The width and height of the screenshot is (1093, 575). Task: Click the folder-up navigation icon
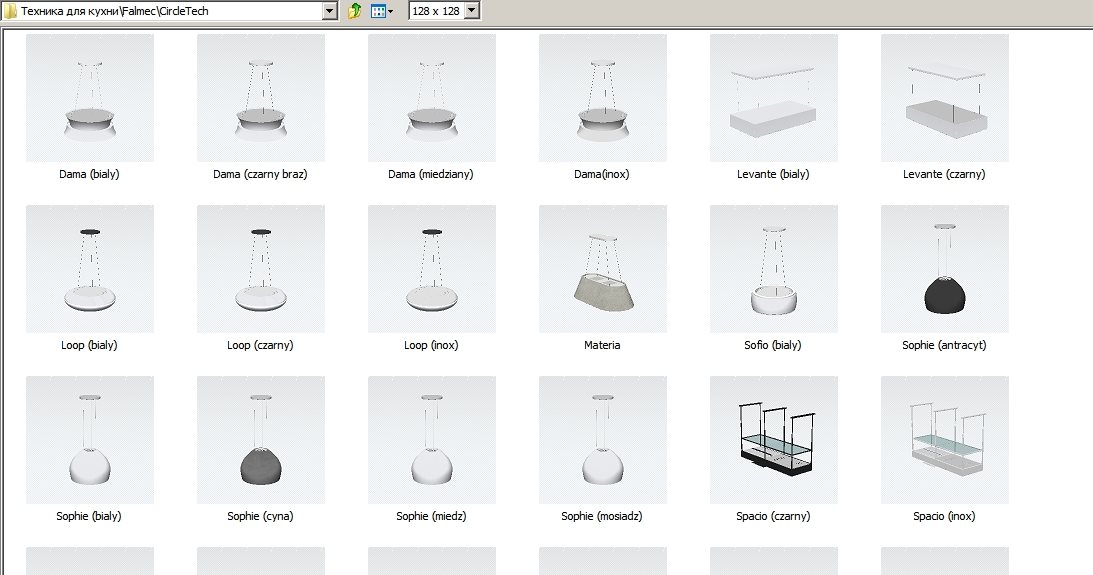pyautogui.click(x=354, y=10)
